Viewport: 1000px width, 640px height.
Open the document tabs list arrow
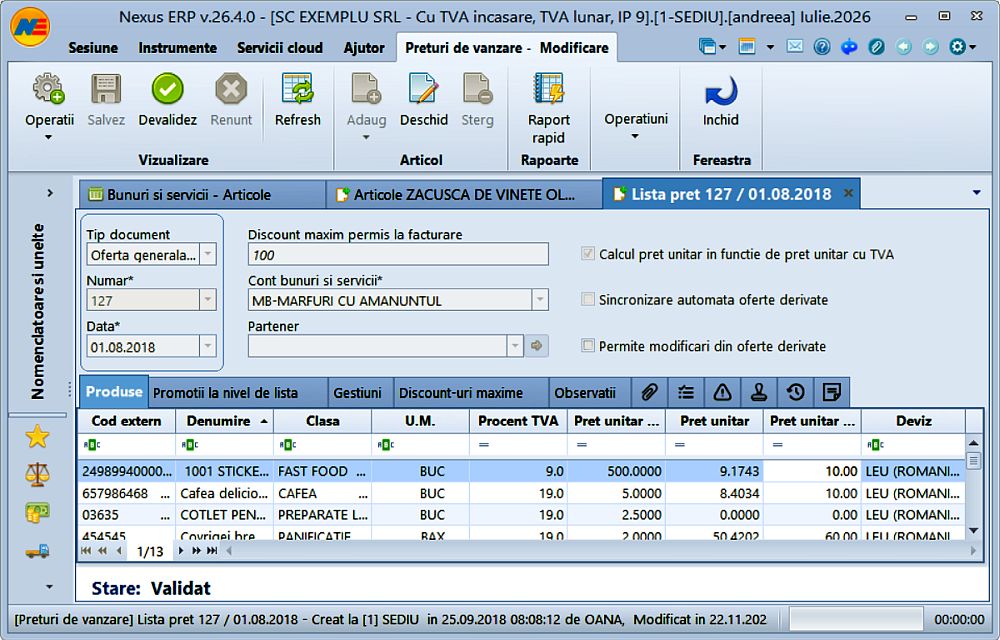(x=976, y=193)
